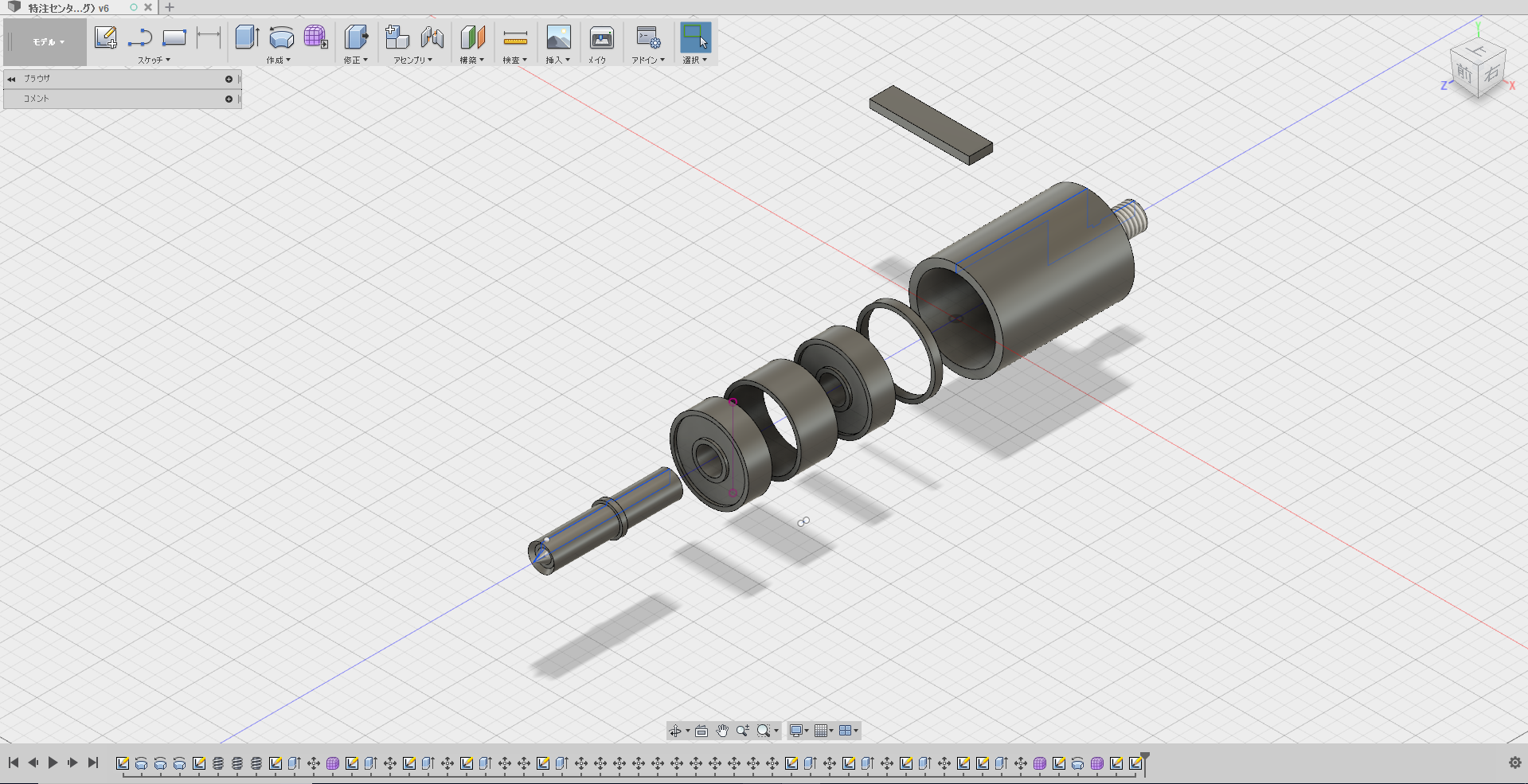Screen dimensions: 1528x784
Task: Select the 特注センタ v6 document tab
Action: coord(68,7)
